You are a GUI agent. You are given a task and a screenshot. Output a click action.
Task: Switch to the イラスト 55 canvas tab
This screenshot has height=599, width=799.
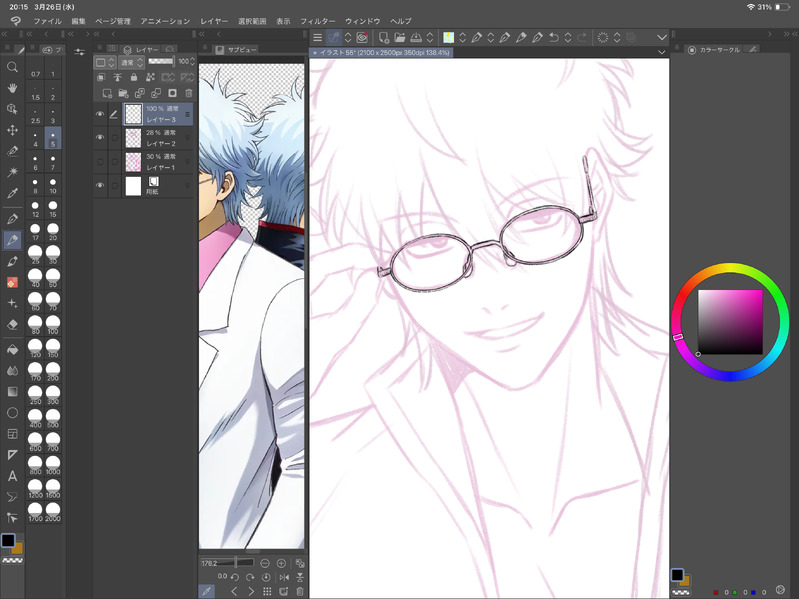tap(381, 52)
